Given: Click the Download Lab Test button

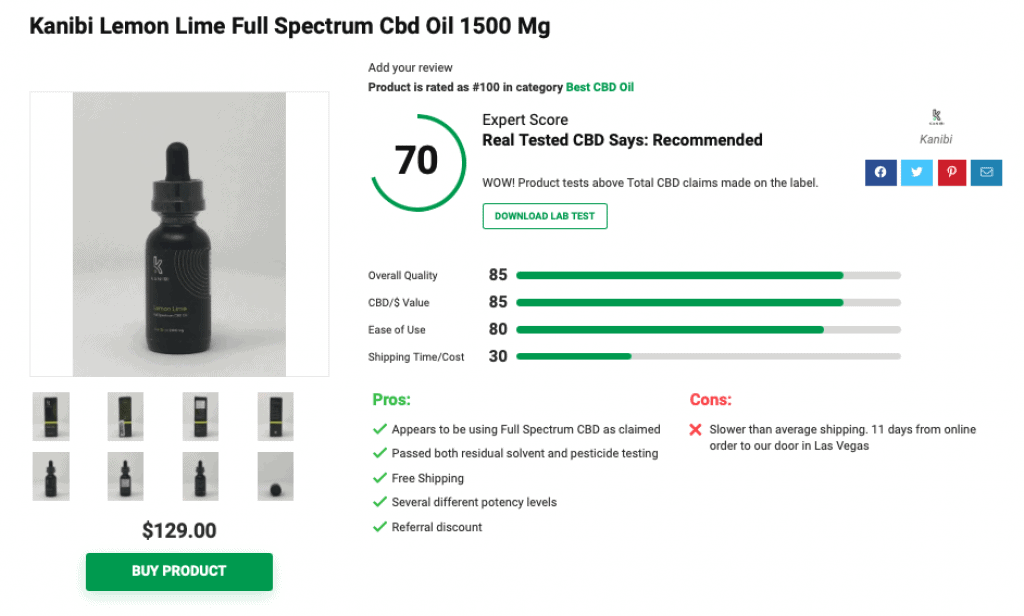Looking at the screenshot, I should pos(544,216).
